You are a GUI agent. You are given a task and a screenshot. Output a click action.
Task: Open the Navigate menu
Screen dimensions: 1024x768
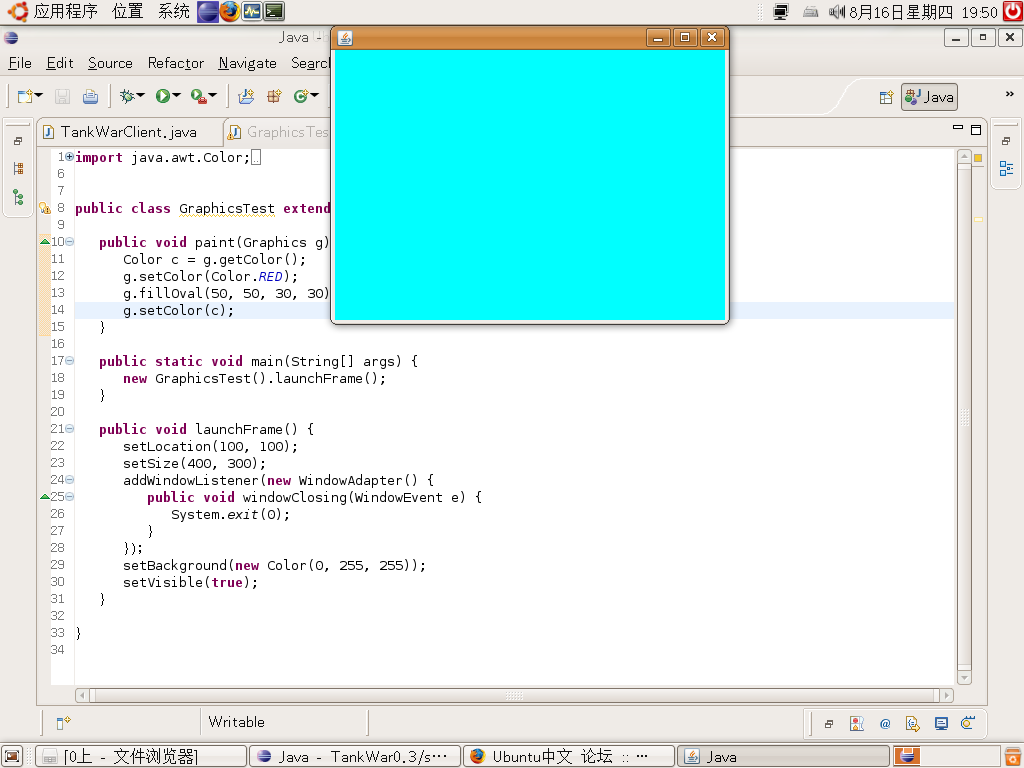[x=248, y=63]
